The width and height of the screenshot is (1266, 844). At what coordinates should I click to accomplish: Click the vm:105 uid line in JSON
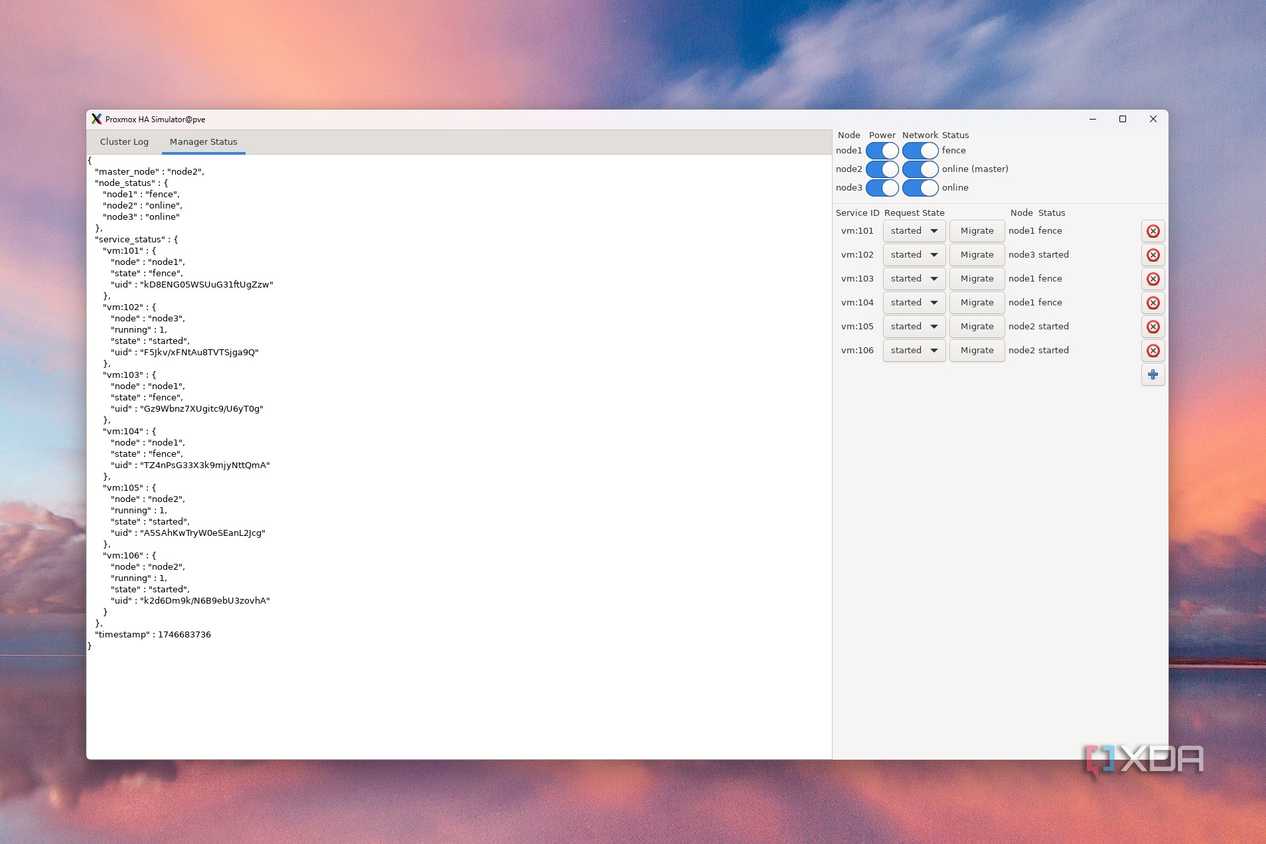(188, 533)
